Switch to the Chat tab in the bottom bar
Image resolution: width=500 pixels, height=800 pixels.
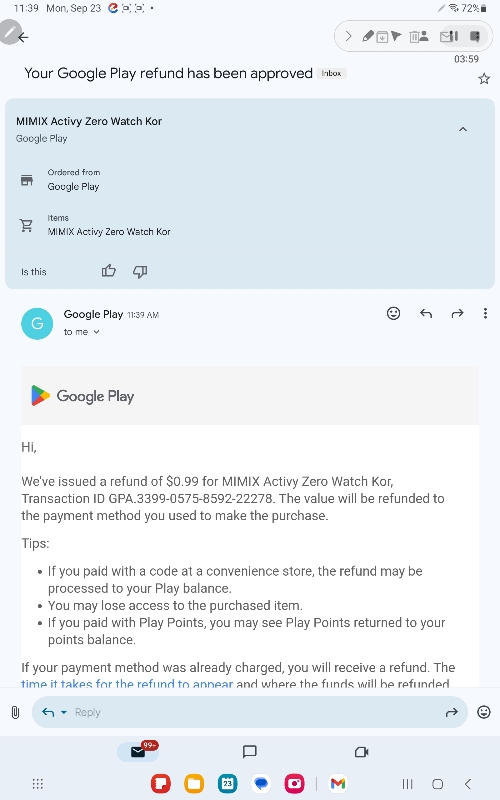point(249,752)
